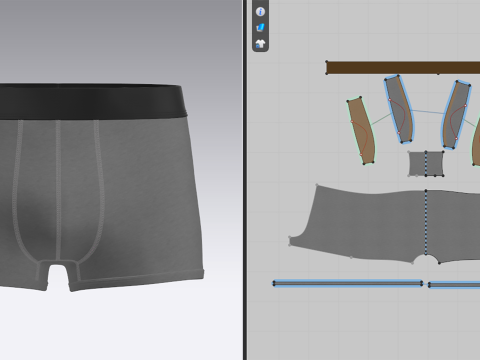480x360 pixels.
Task: Click the blue fabric surface icon
Action: tap(260, 28)
